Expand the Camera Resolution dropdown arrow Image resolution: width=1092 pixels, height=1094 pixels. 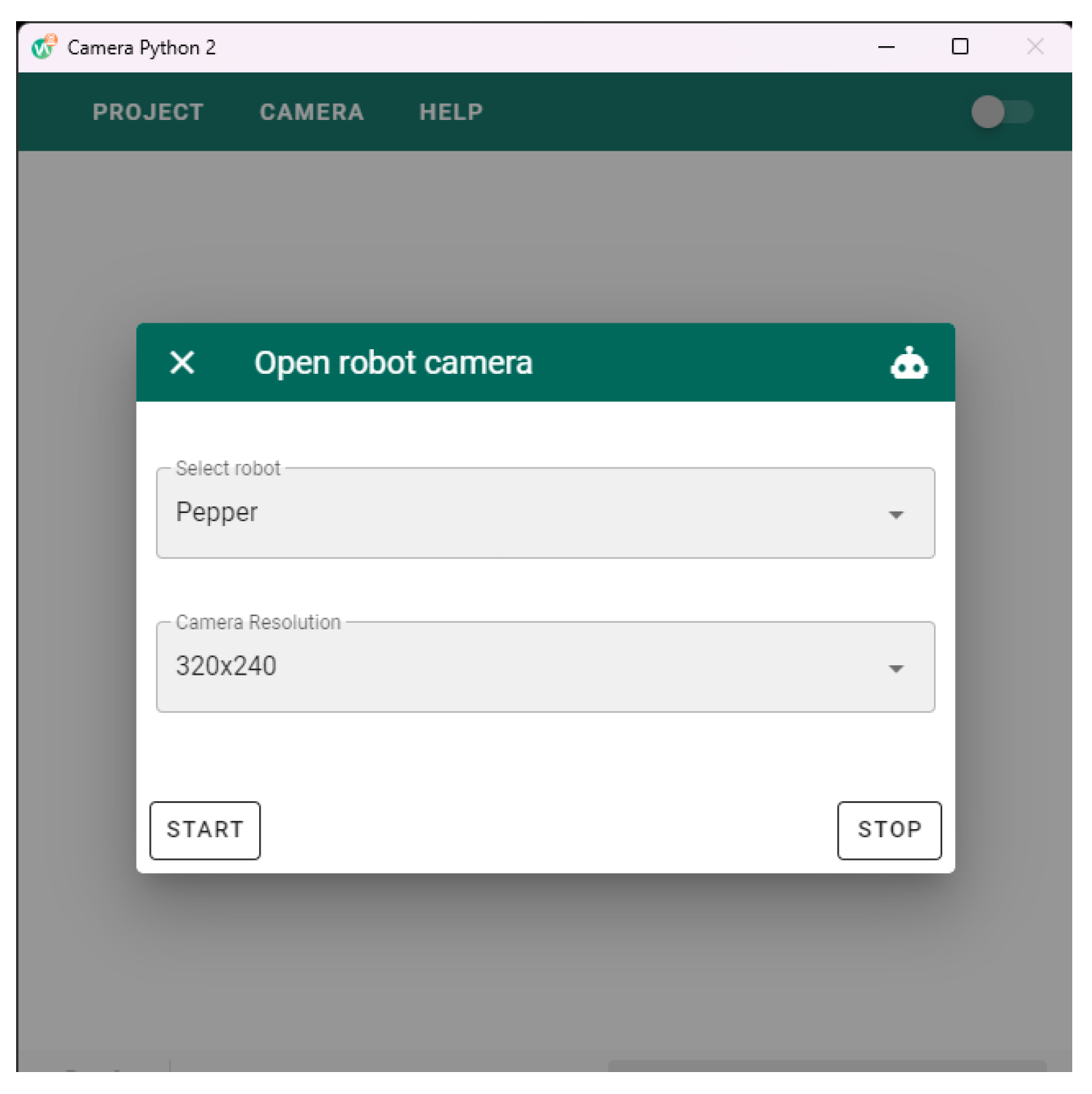pos(895,668)
